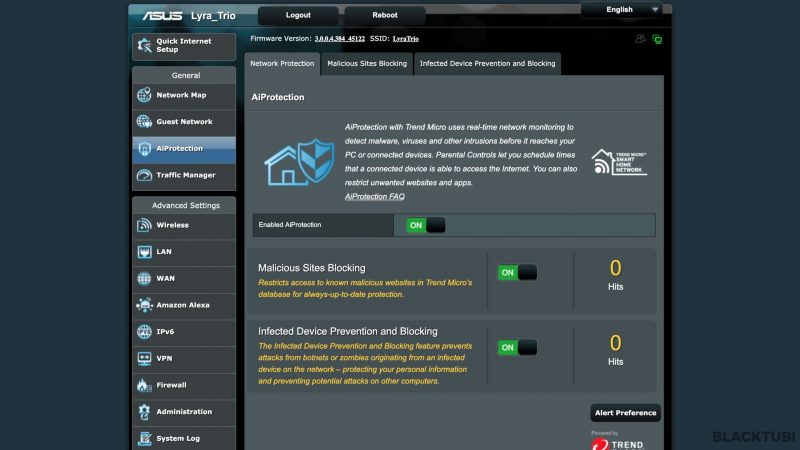The image size is (800, 450).
Task: Click the VPN monitor icon
Action: click(144, 358)
